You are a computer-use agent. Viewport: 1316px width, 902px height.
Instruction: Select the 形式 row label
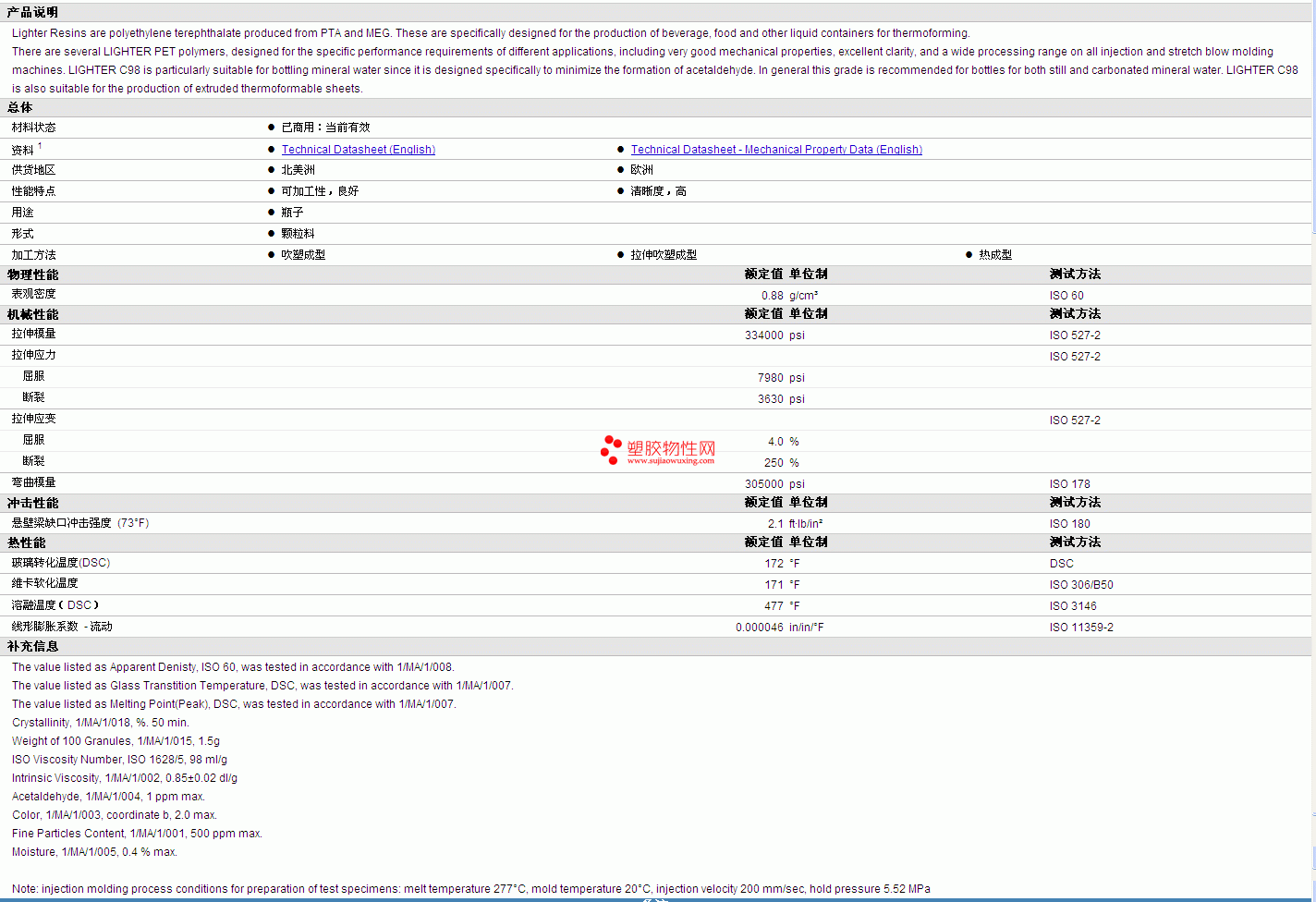coord(22,234)
